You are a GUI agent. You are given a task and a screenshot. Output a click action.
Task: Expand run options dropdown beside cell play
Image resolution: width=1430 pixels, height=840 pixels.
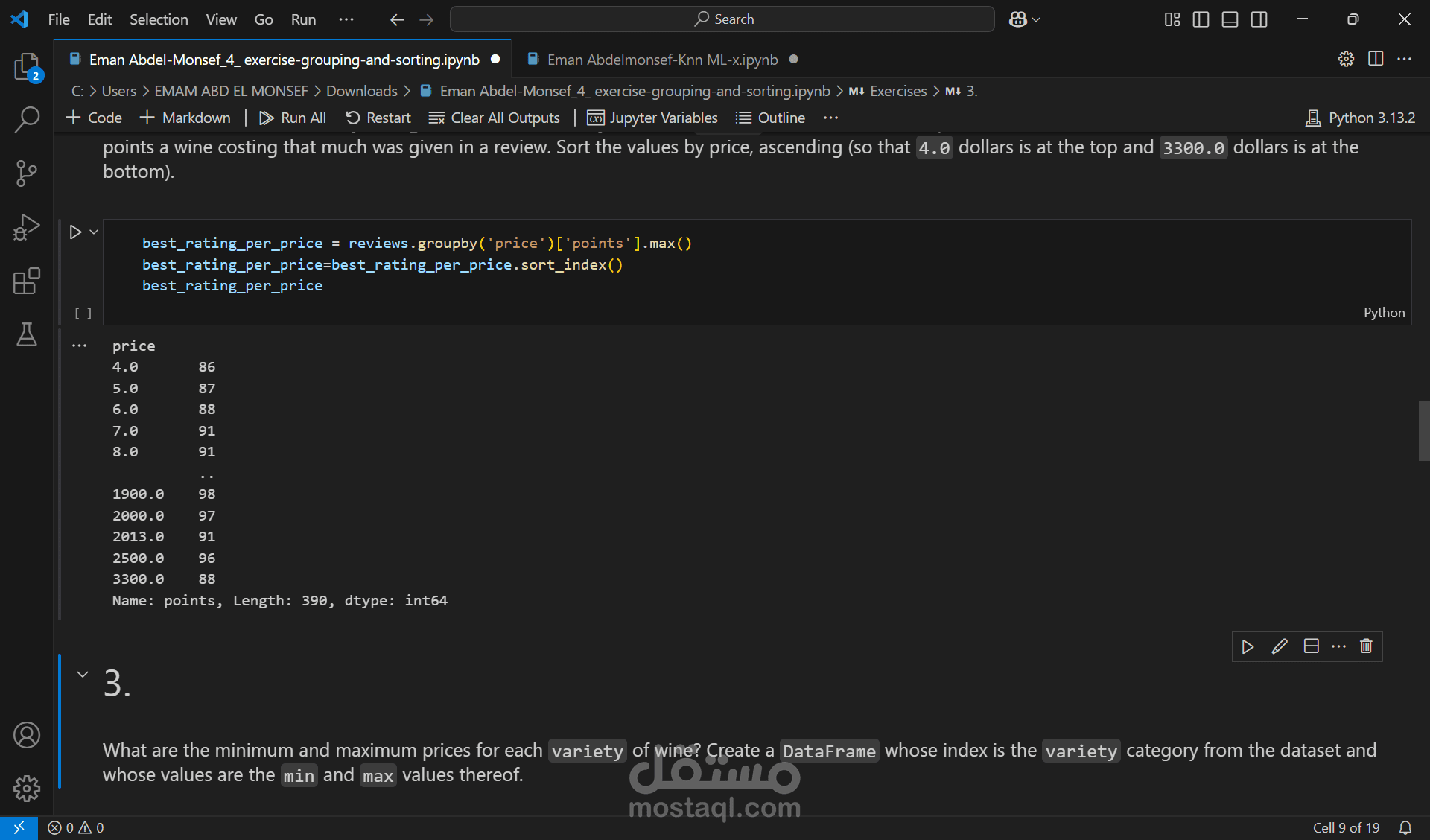[x=94, y=232]
